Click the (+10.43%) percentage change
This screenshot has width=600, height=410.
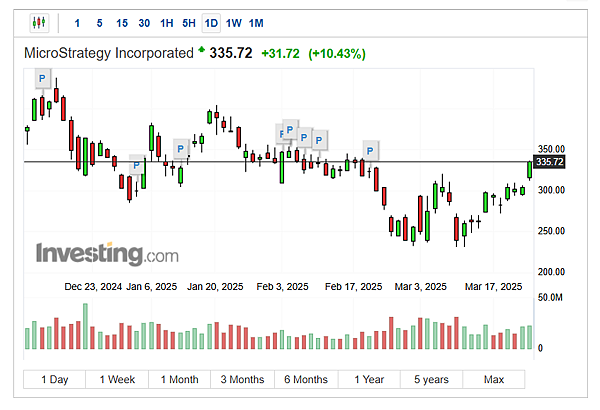[x=337, y=54]
